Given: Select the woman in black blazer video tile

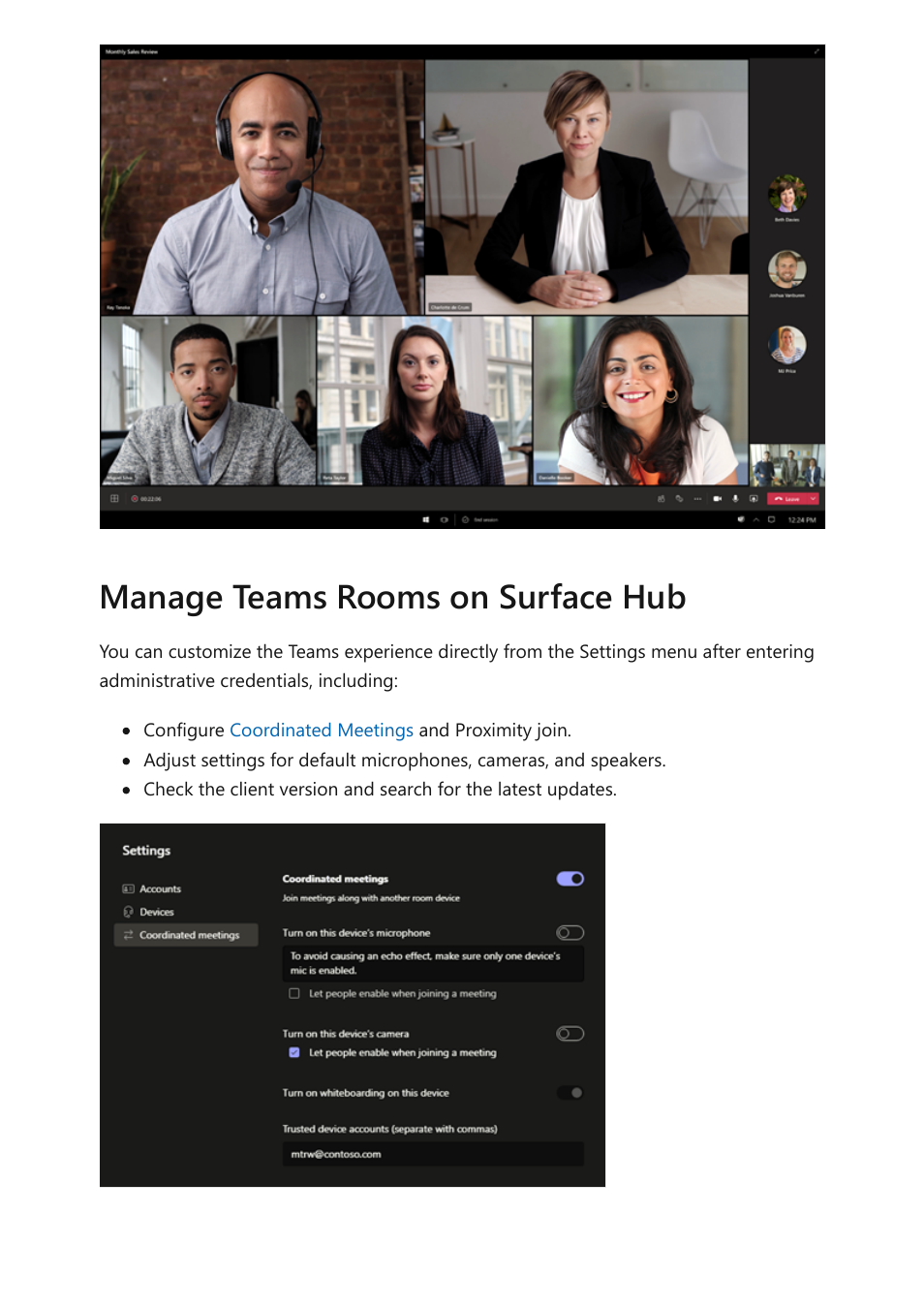Looking at the screenshot, I should pyautogui.click(x=587, y=187).
